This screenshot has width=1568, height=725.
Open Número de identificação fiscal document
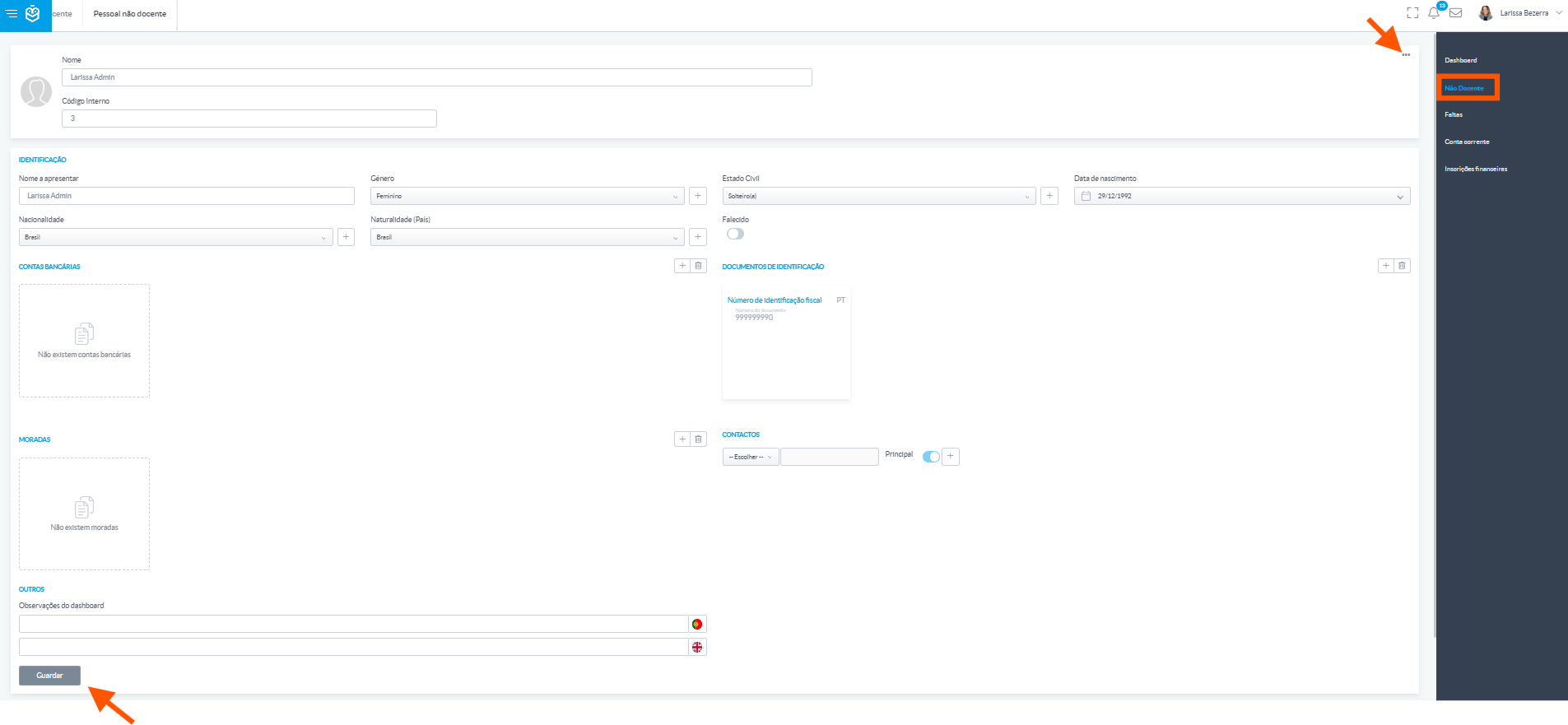coord(775,300)
